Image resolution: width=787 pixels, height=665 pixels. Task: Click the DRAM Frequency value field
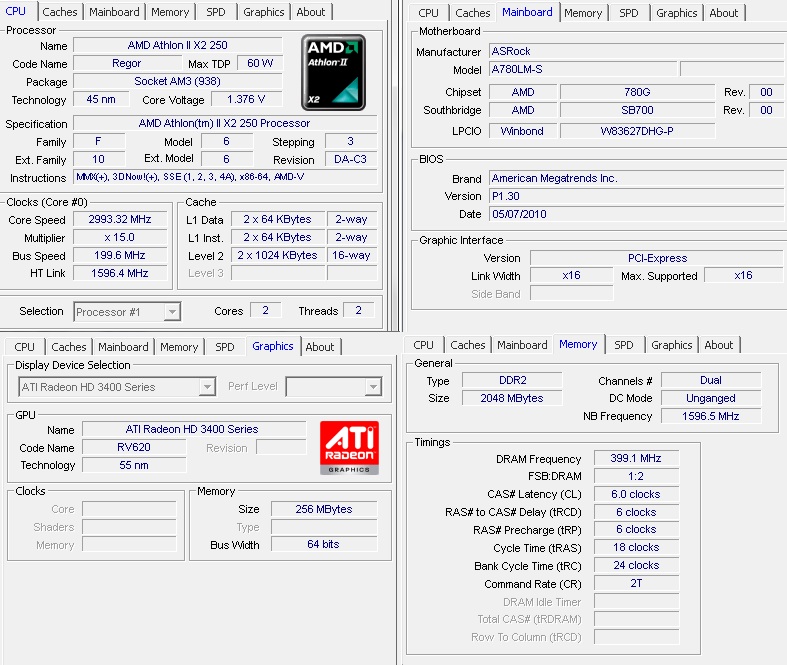(x=637, y=459)
